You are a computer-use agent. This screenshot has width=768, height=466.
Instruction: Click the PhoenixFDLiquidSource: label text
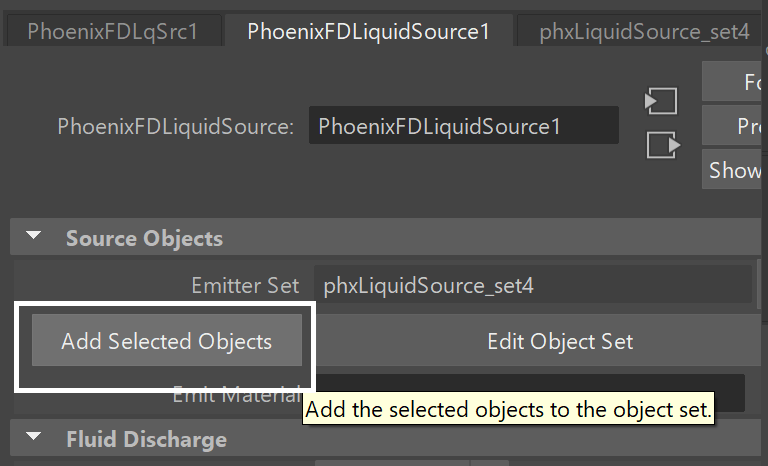[175, 126]
